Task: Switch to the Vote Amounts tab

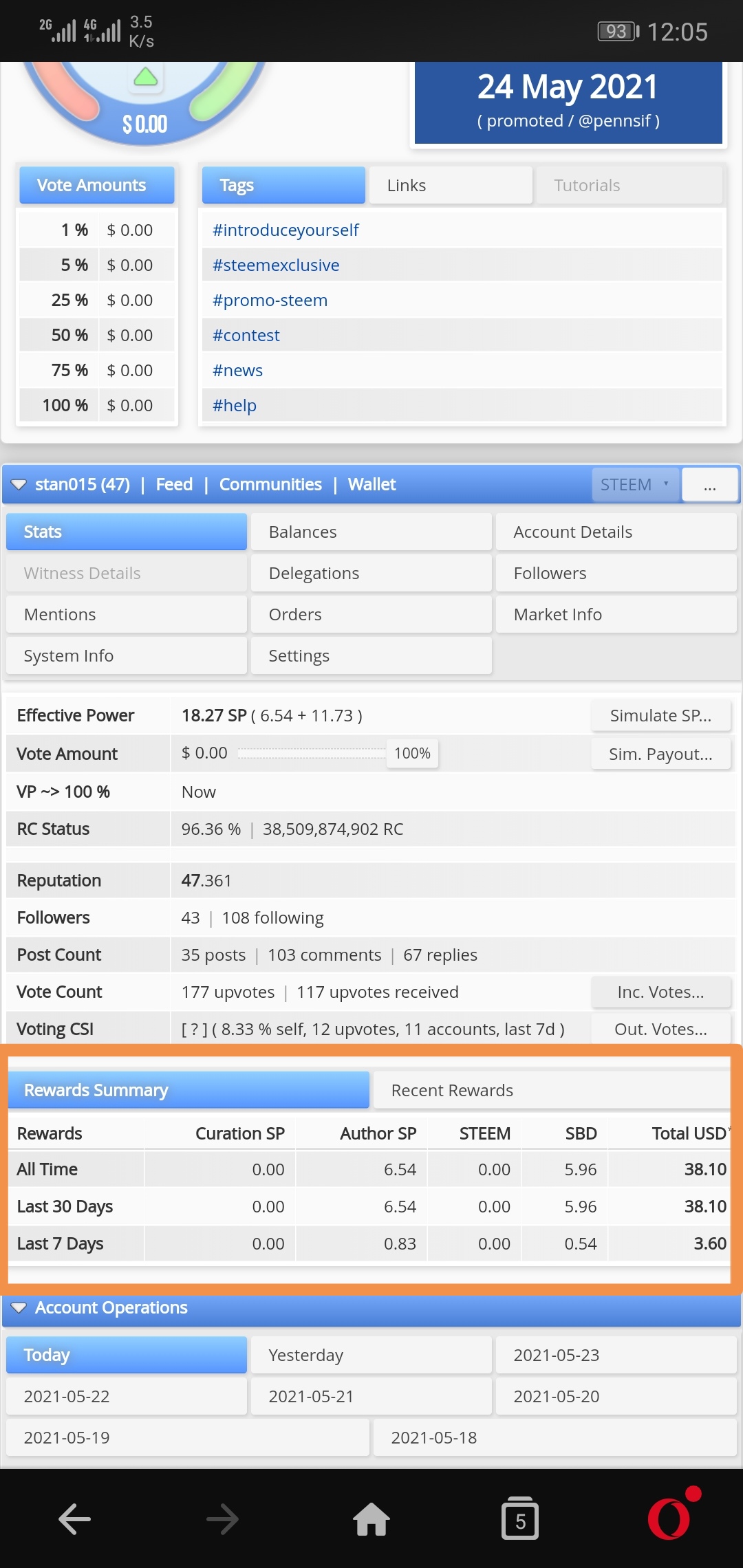Action: coord(96,185)
